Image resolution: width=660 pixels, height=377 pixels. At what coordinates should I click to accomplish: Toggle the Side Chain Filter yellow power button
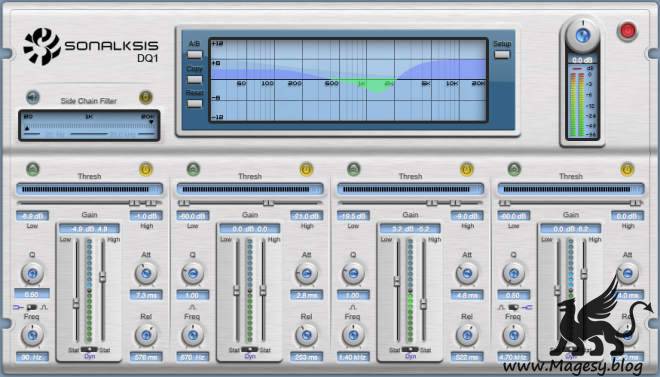[x=146, y=98]
